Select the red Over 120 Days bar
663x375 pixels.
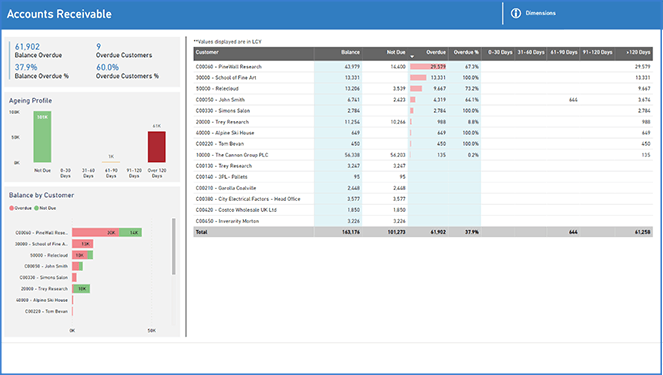pyautogui.click(x=156, y=147)
